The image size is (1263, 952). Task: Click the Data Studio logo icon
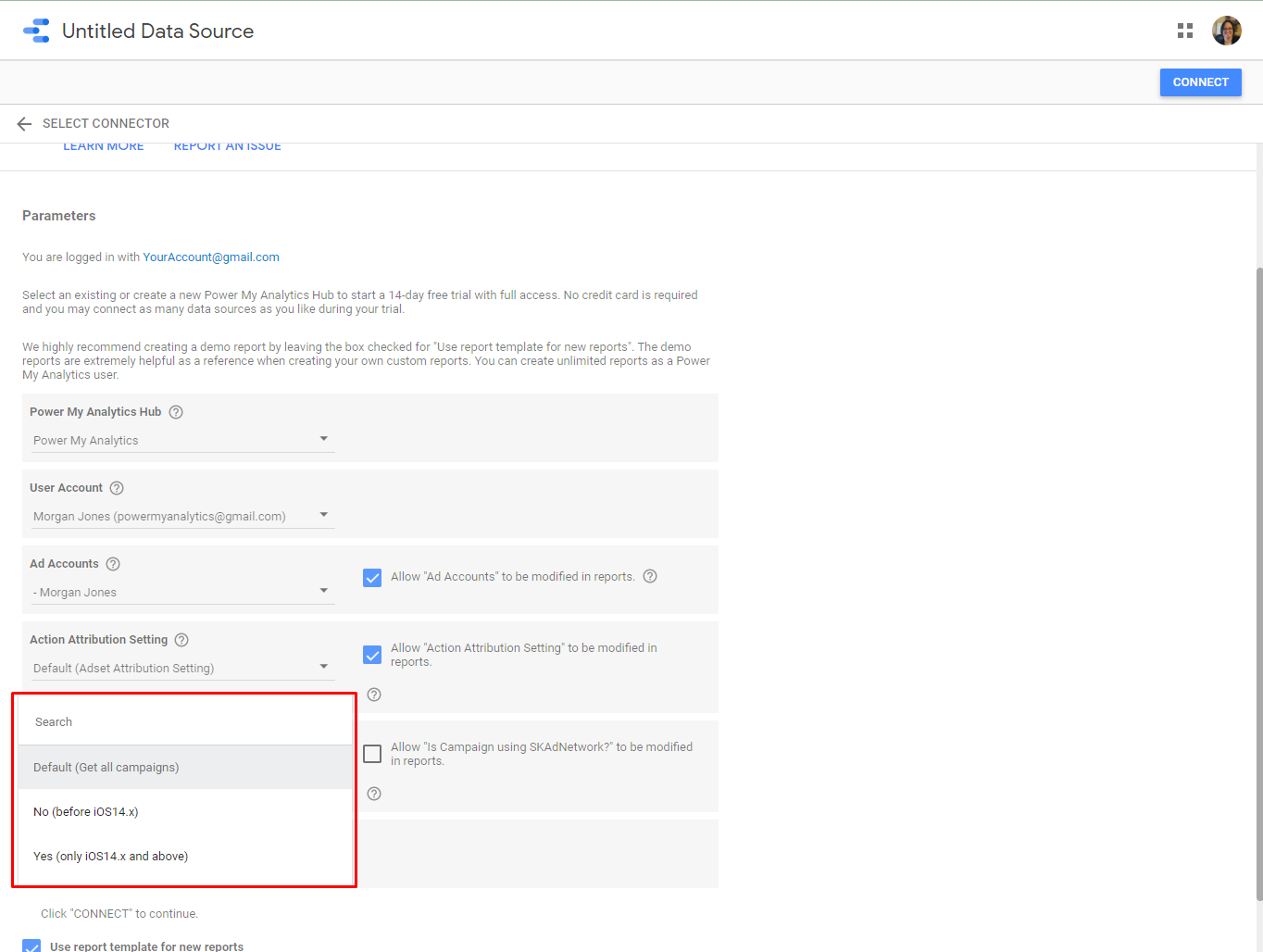click(36, 31)
